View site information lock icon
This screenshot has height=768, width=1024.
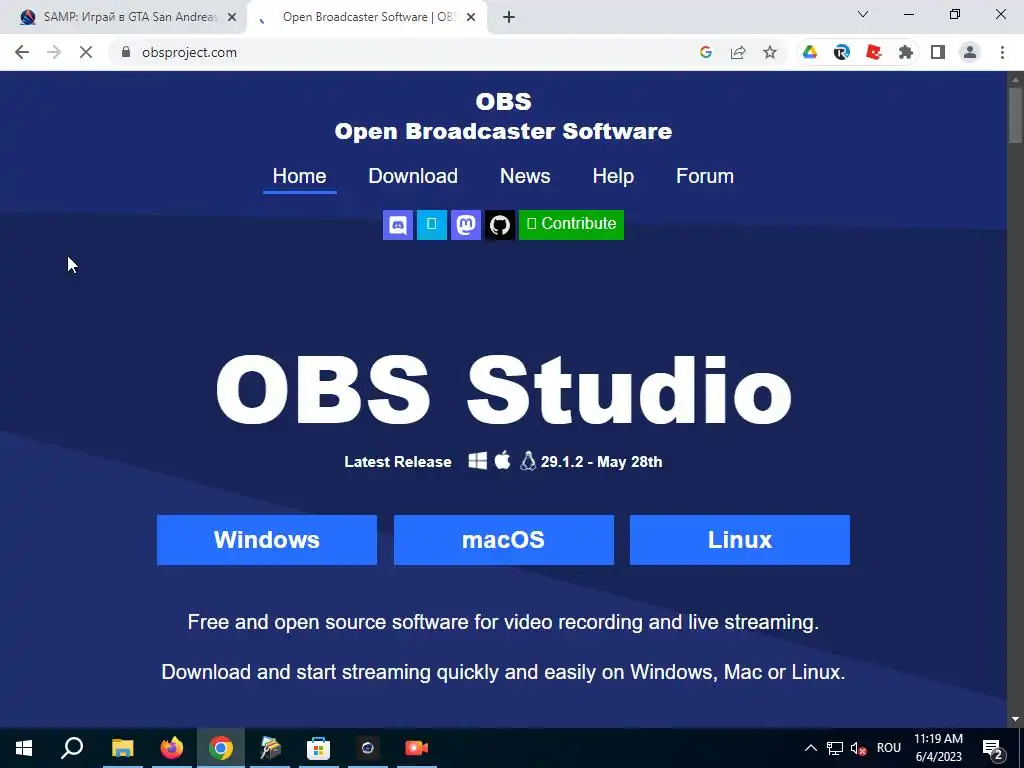126,52
